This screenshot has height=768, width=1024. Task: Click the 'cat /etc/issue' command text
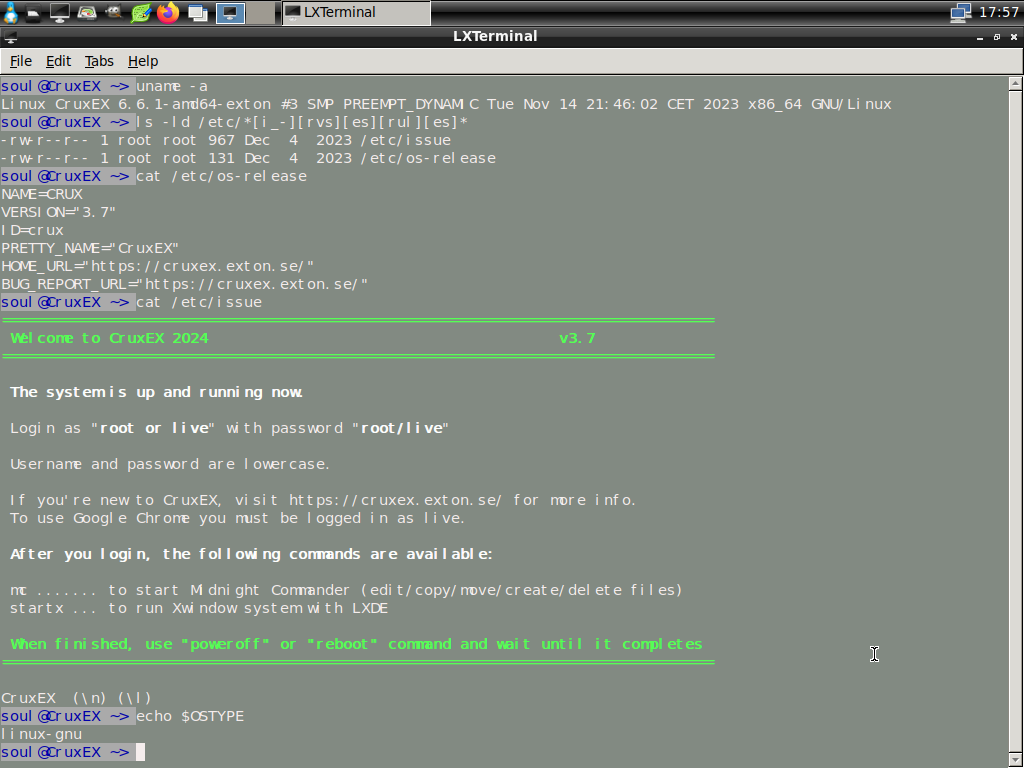(199, 302)
